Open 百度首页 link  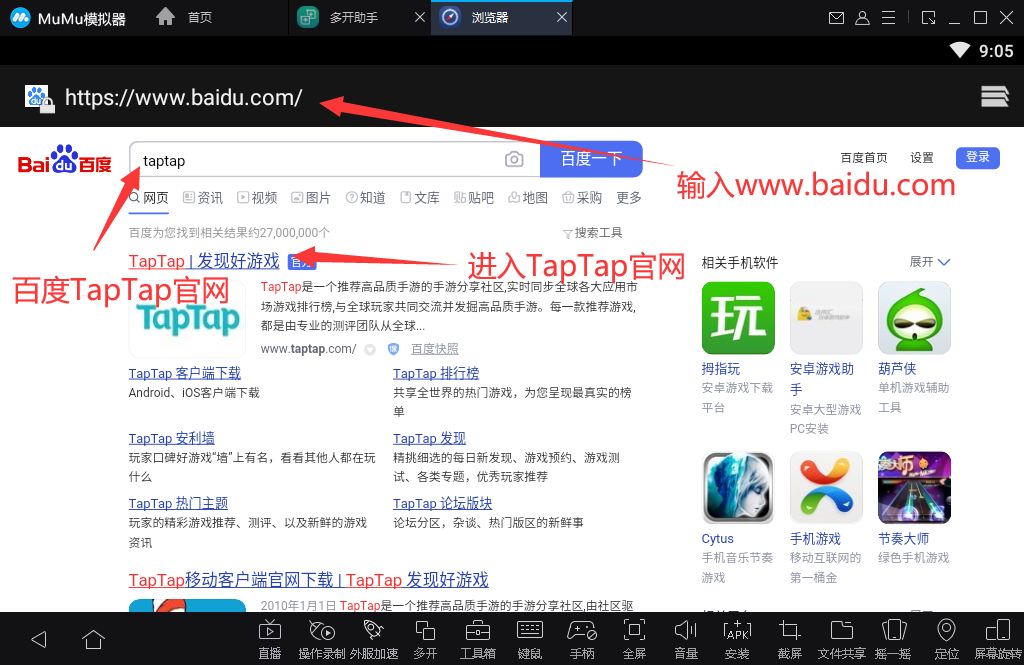(864, 157)
